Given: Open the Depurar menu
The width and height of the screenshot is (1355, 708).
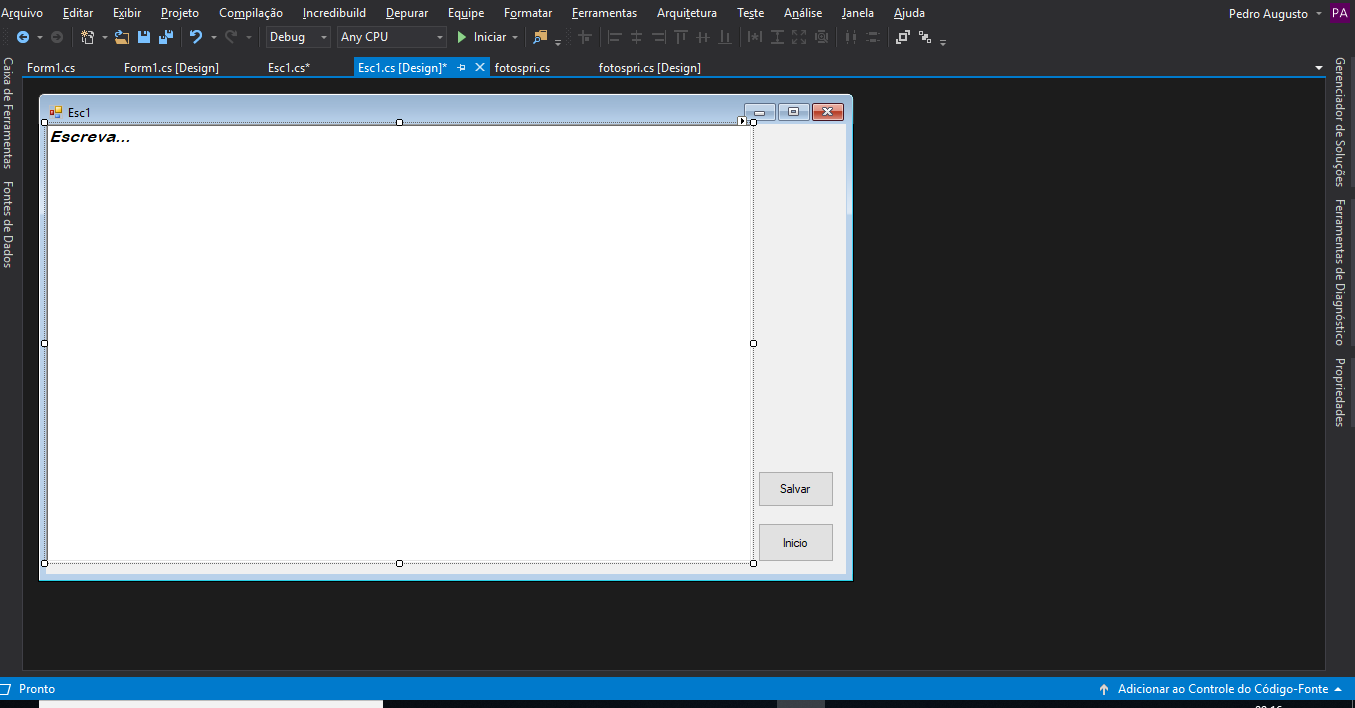Looking at the screenshot, I should tap(407, 13).
